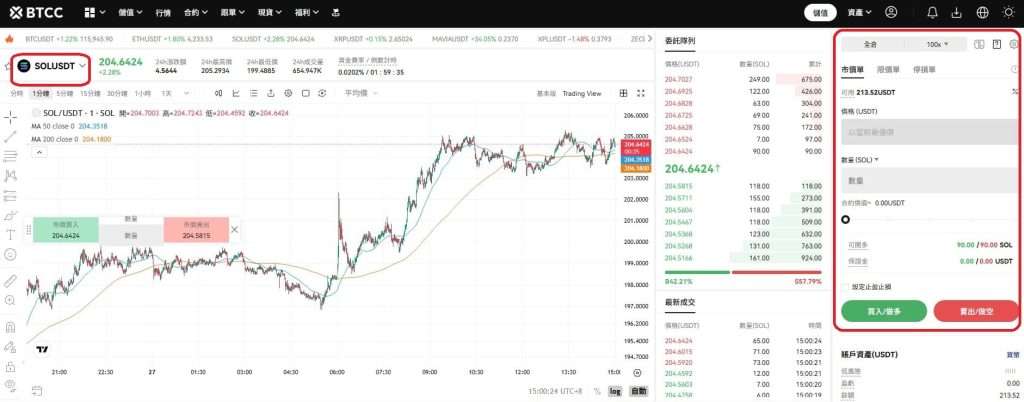Click floating widget market sell 204.5815
Image resolution: width=1024 pixels, height=402 pixels.
[x=197, y=230]
